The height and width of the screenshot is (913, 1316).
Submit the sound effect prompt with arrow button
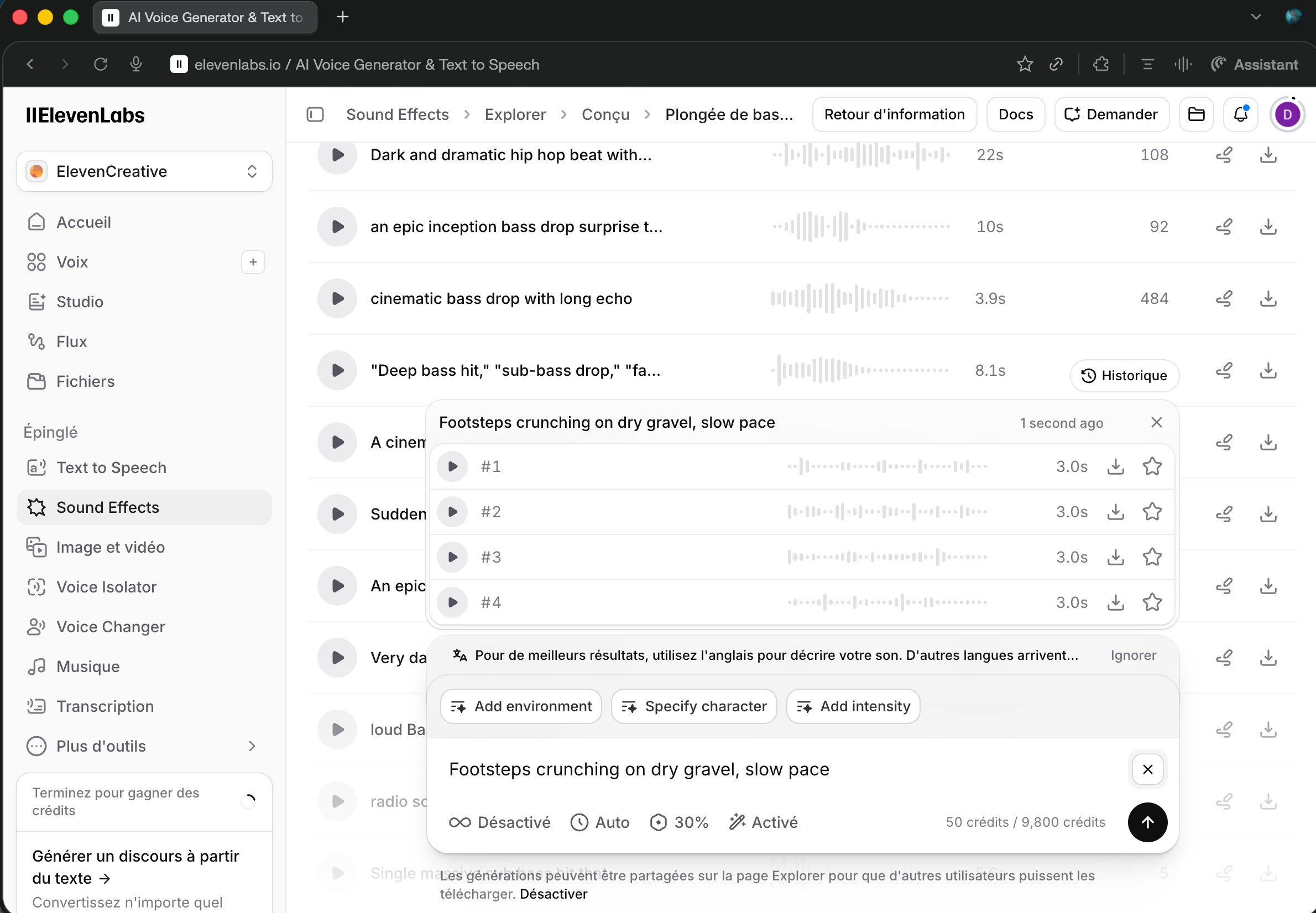point(1147,822)
